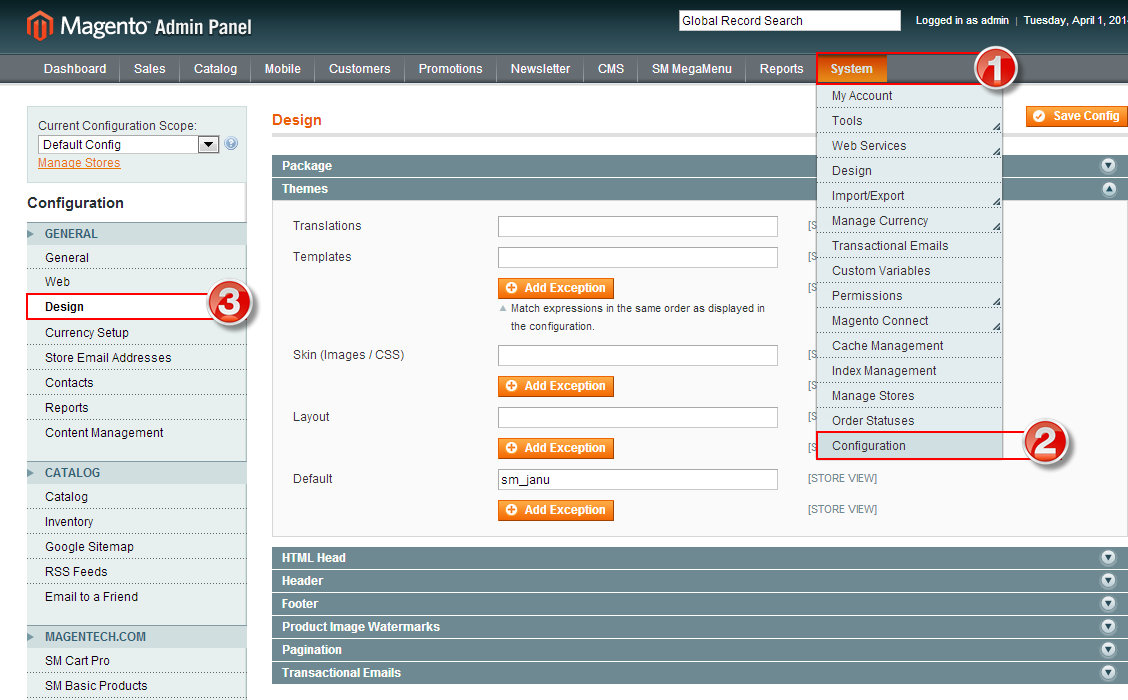Open the SM MegaMenu menu
The height and width of the screenshot is (700, 1128).
pos(691,69)
